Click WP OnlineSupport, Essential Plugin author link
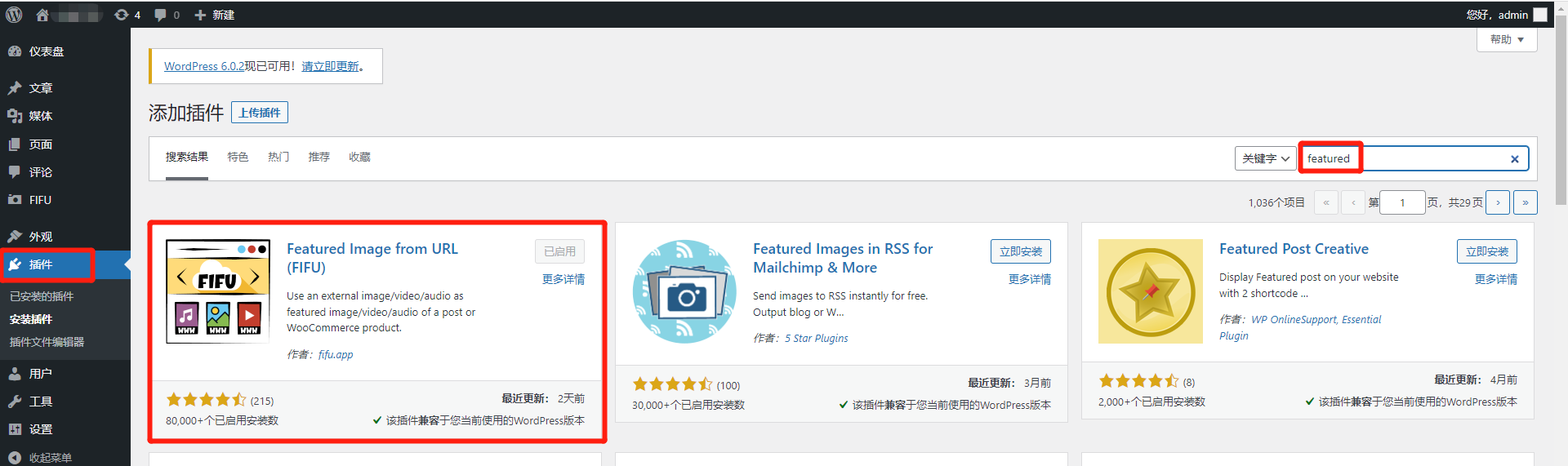This screenshot has height=466, width=1568. [1300, 327]
